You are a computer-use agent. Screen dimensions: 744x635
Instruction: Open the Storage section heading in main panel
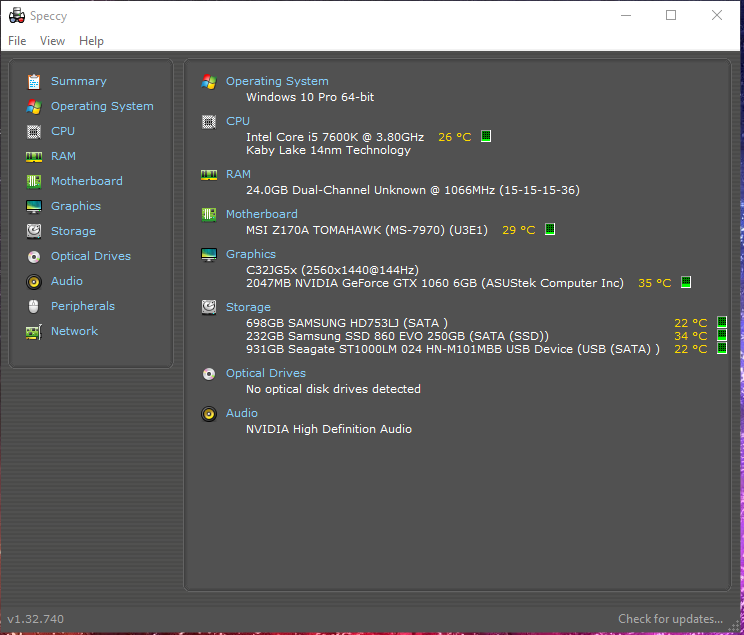(x=248, y=307)
